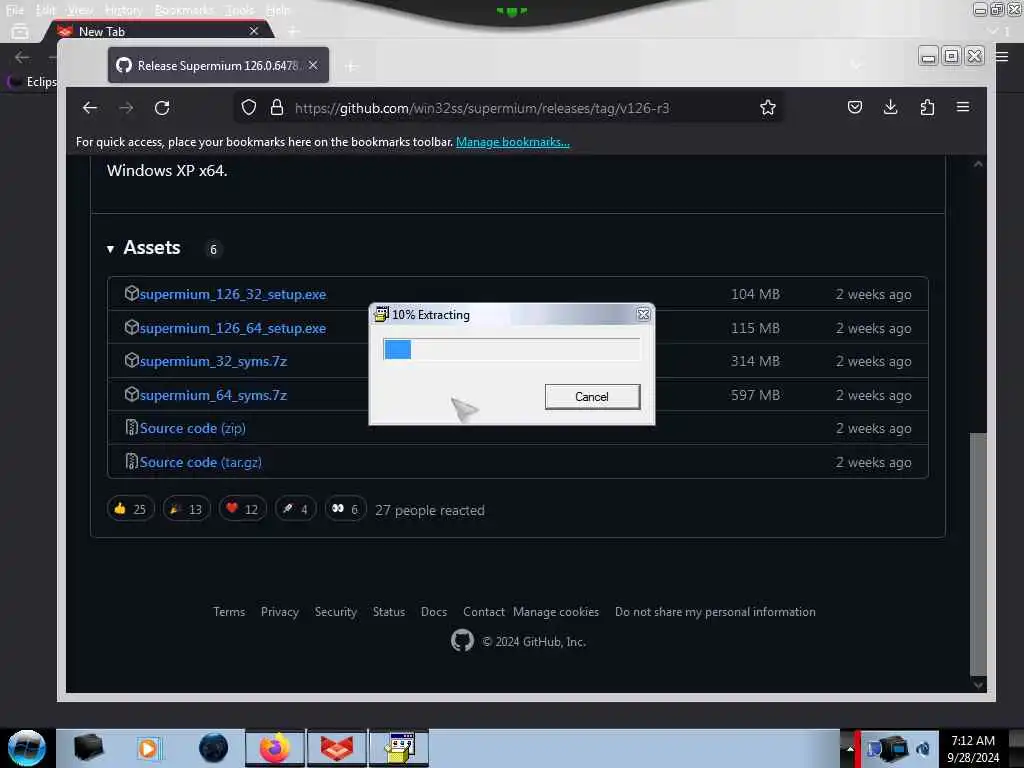
Task: Download supermium_126_32_setup.exe
Action: [x=232, y=295]
